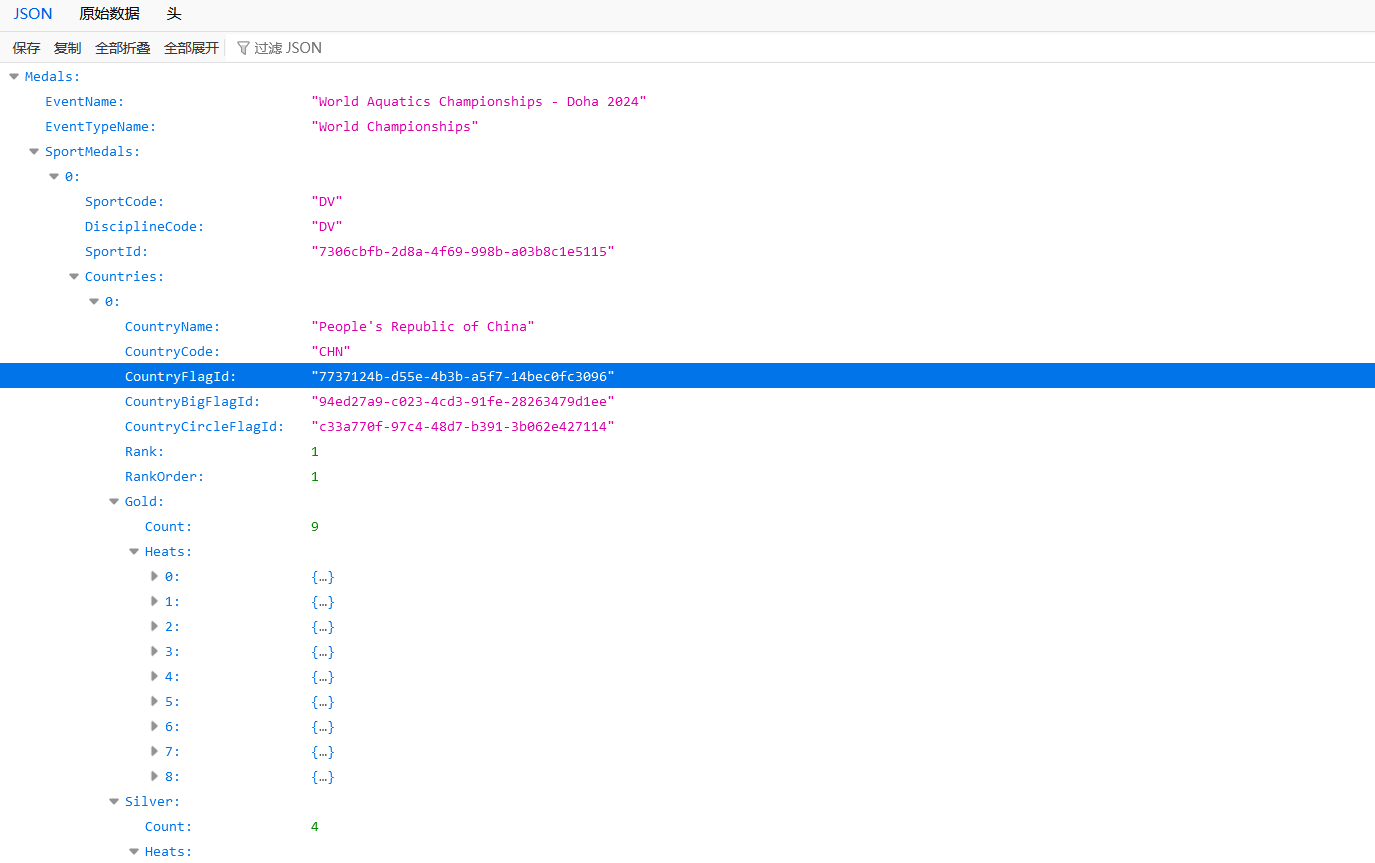1375x863 pixels.
Task: Collapse item 0 under Countries
Action: point(94,301)
